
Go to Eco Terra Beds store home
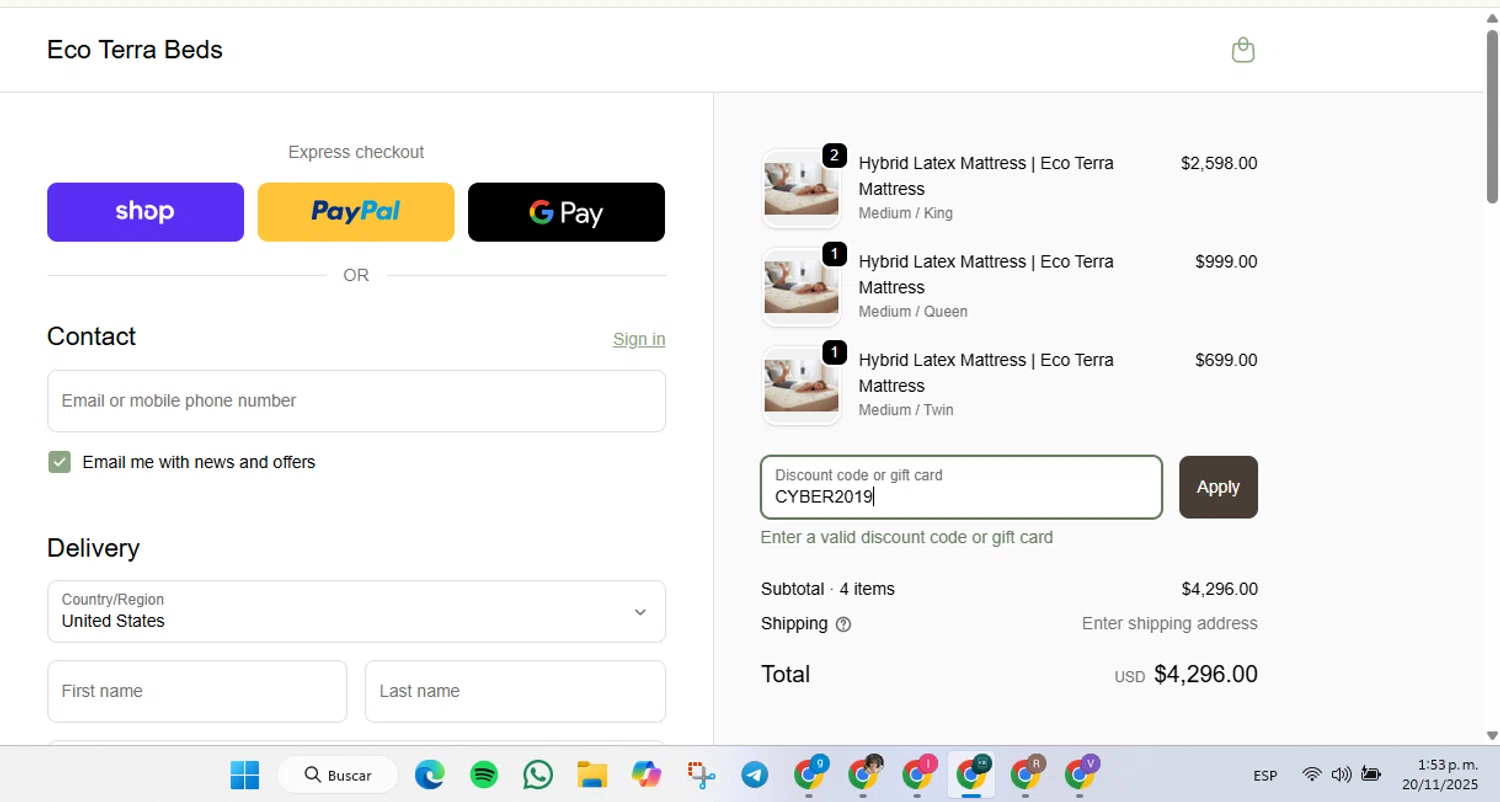click(135, 50)
